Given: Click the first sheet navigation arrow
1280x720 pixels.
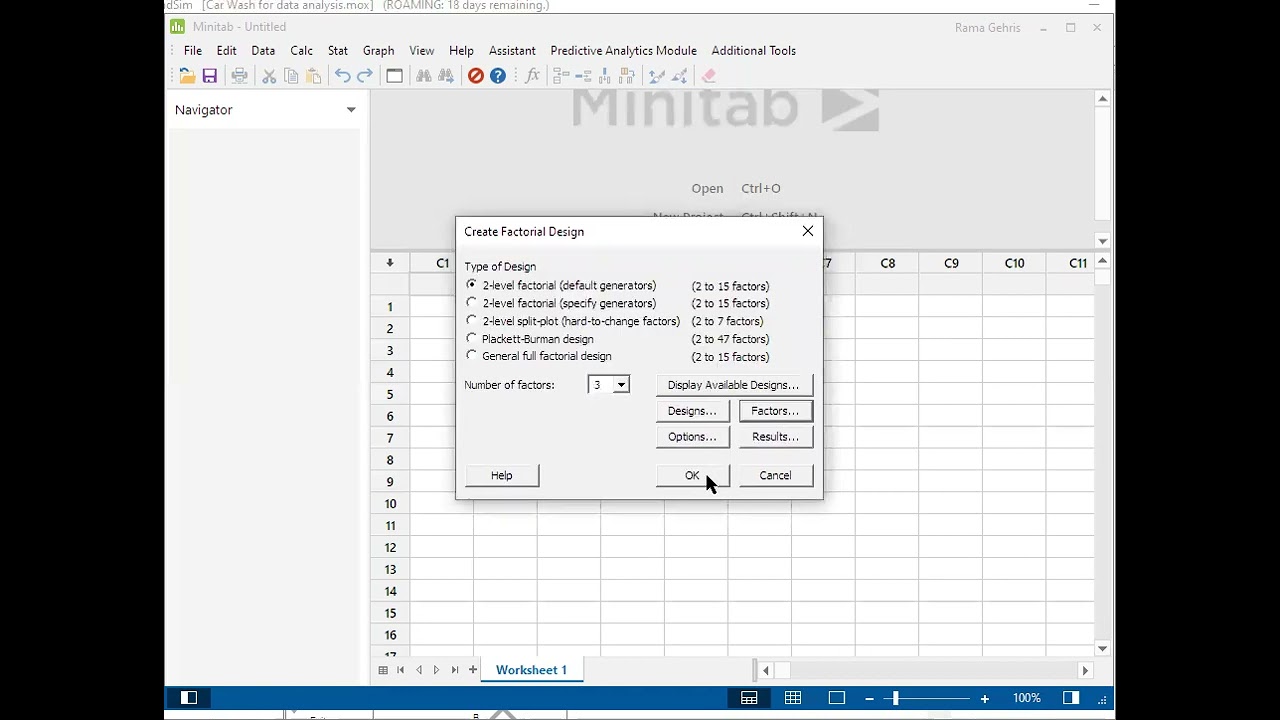Looking at the screenshot, I should (401, 670).
